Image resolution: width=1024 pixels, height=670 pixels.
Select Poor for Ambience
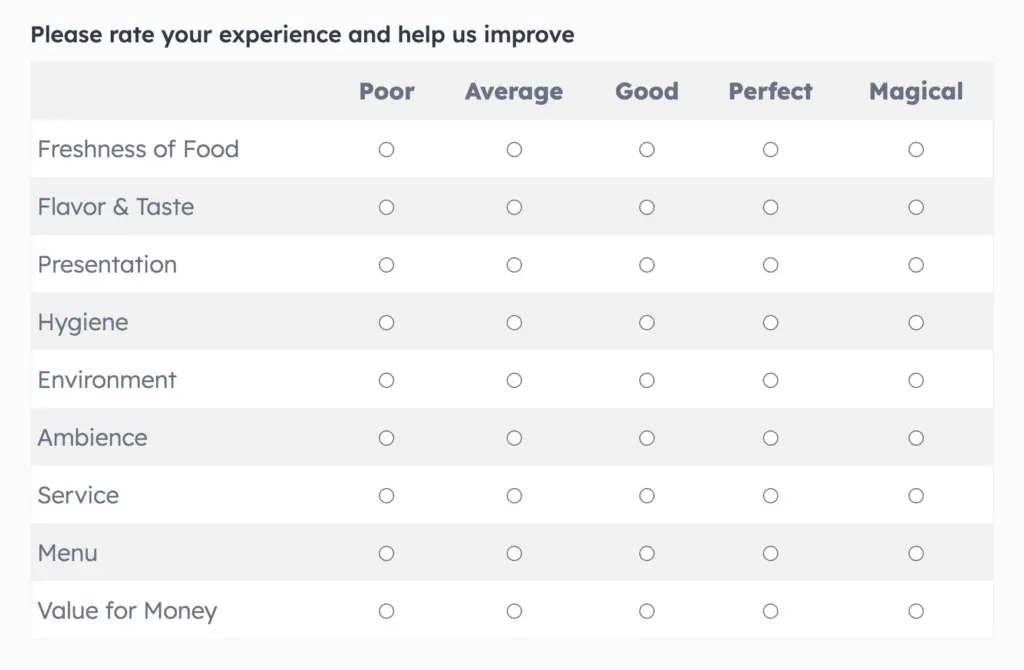386,438
